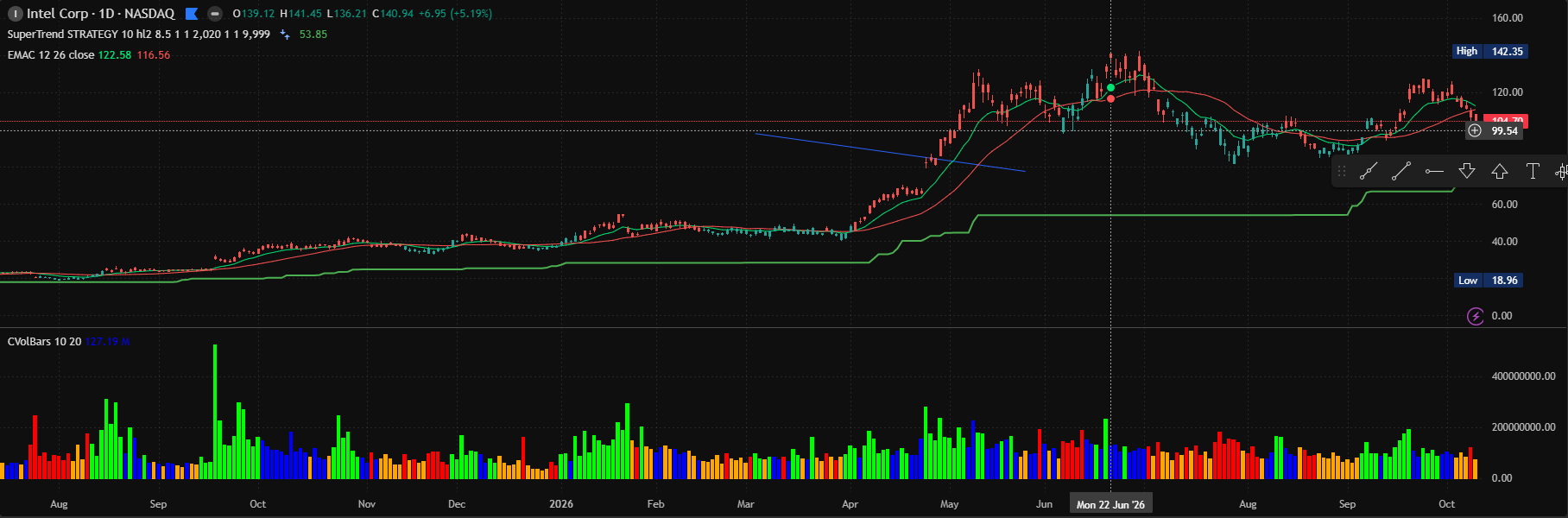Click the Mon 22 Jun '26 date label
The height and width of the screenshot is (518, 1568).
1110,504
